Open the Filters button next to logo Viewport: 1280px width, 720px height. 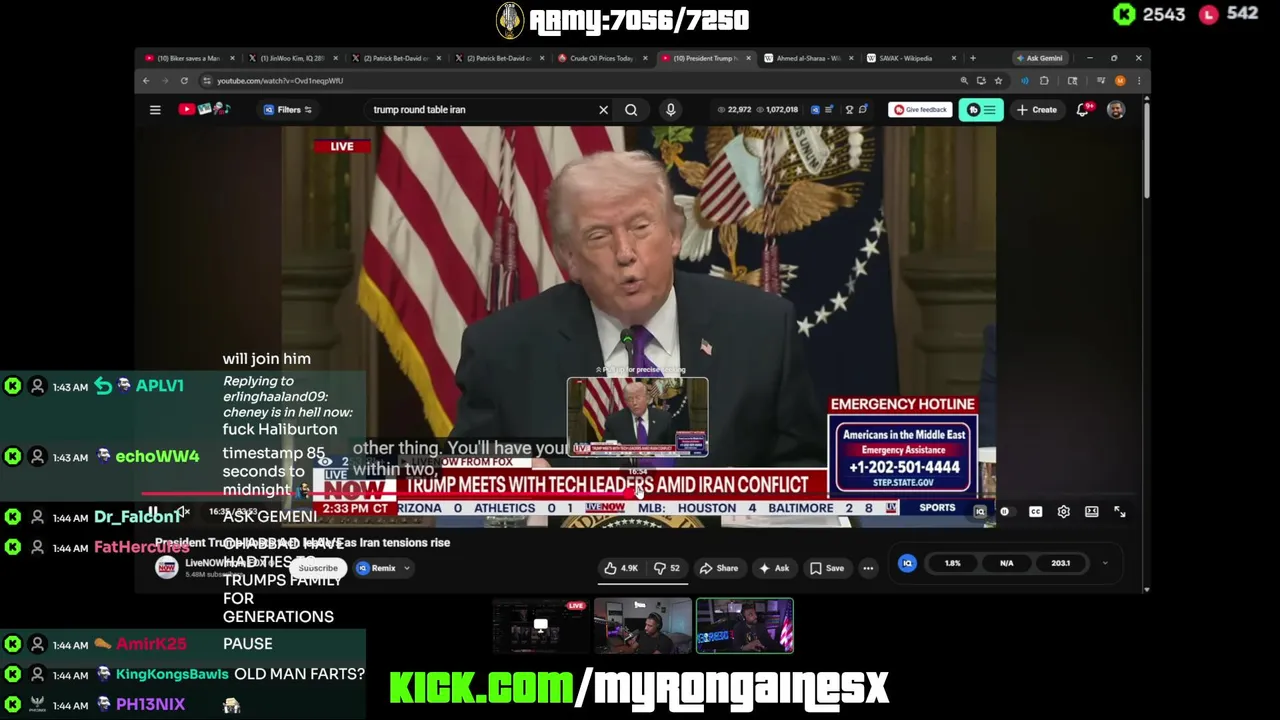pos(288,110)
